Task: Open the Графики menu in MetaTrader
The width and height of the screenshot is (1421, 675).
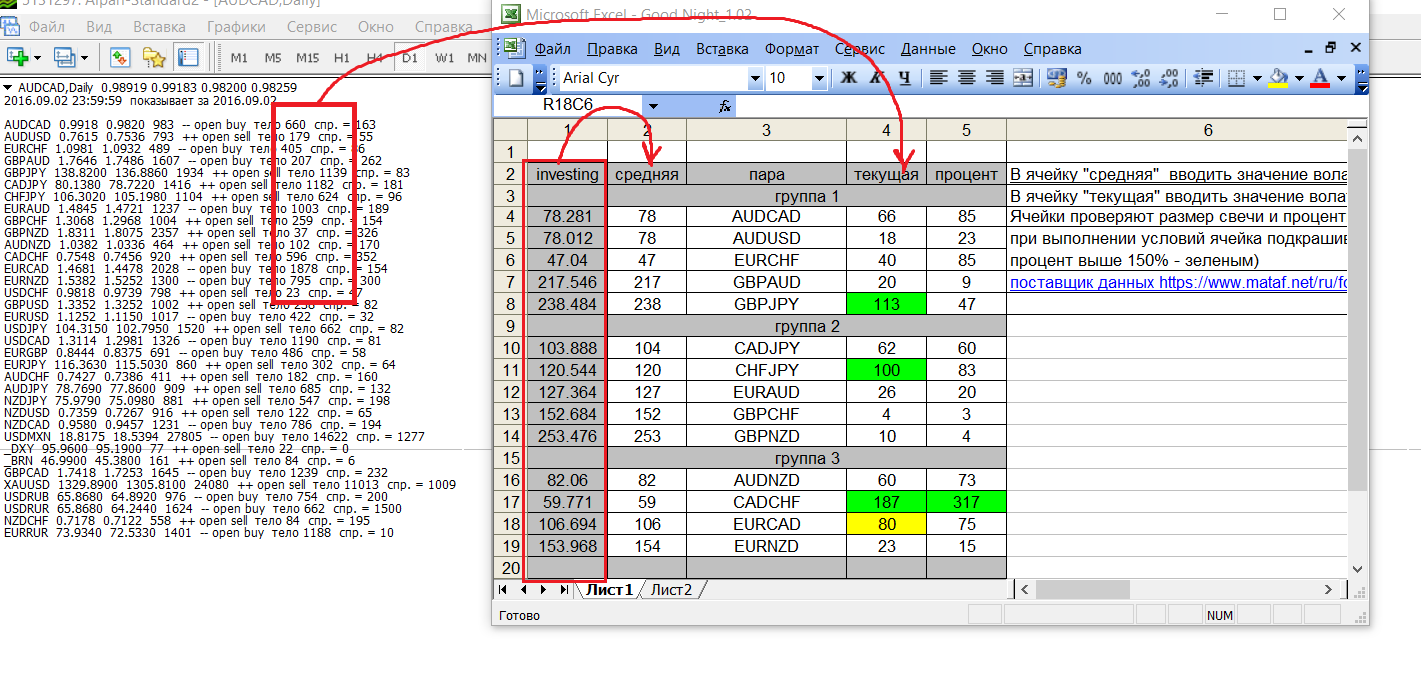Action: point(238,27)
